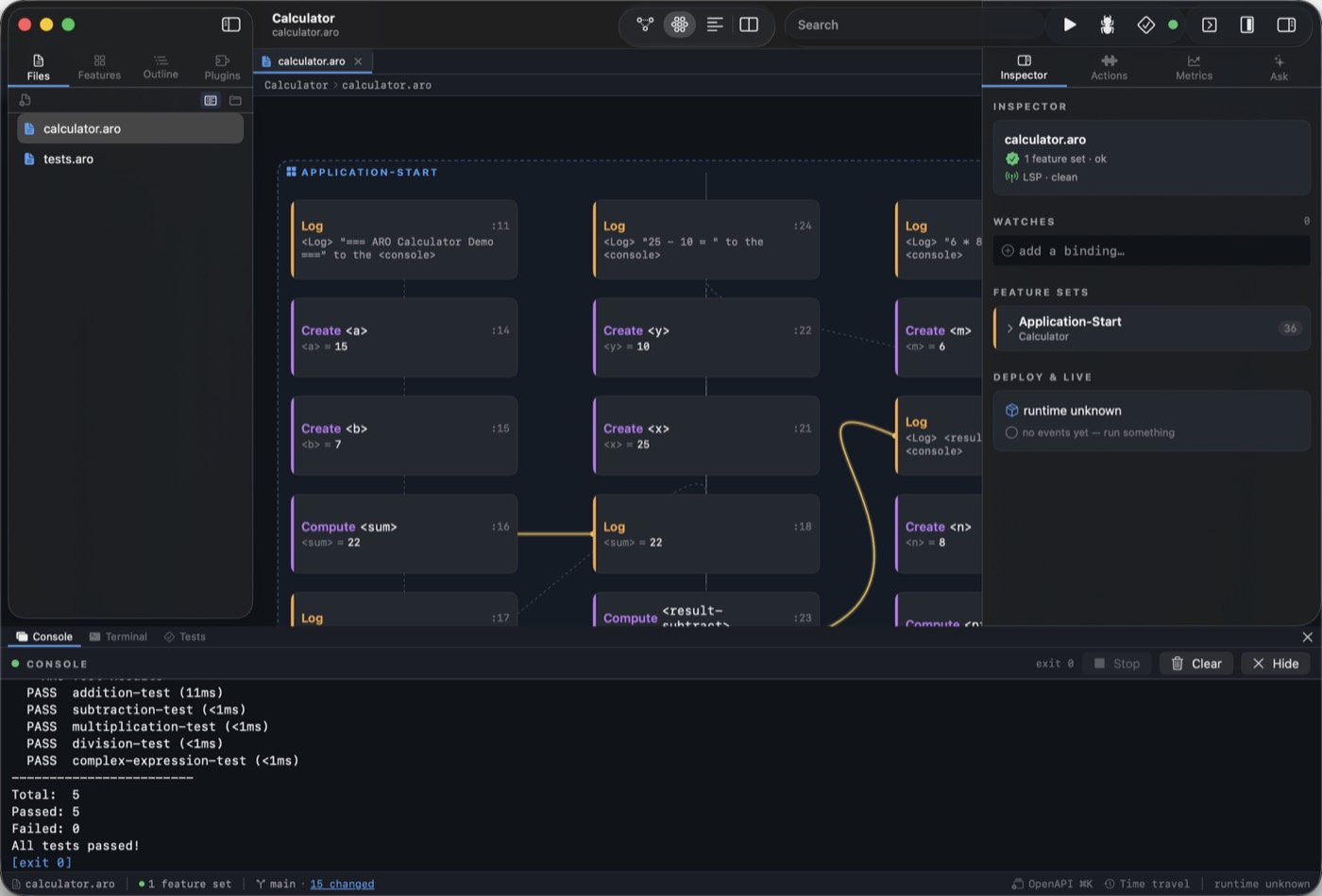Run tests using the diamond check icon
This screenshot has width=1322, height=896.
pyautogui.click(x=1145, y=25)
